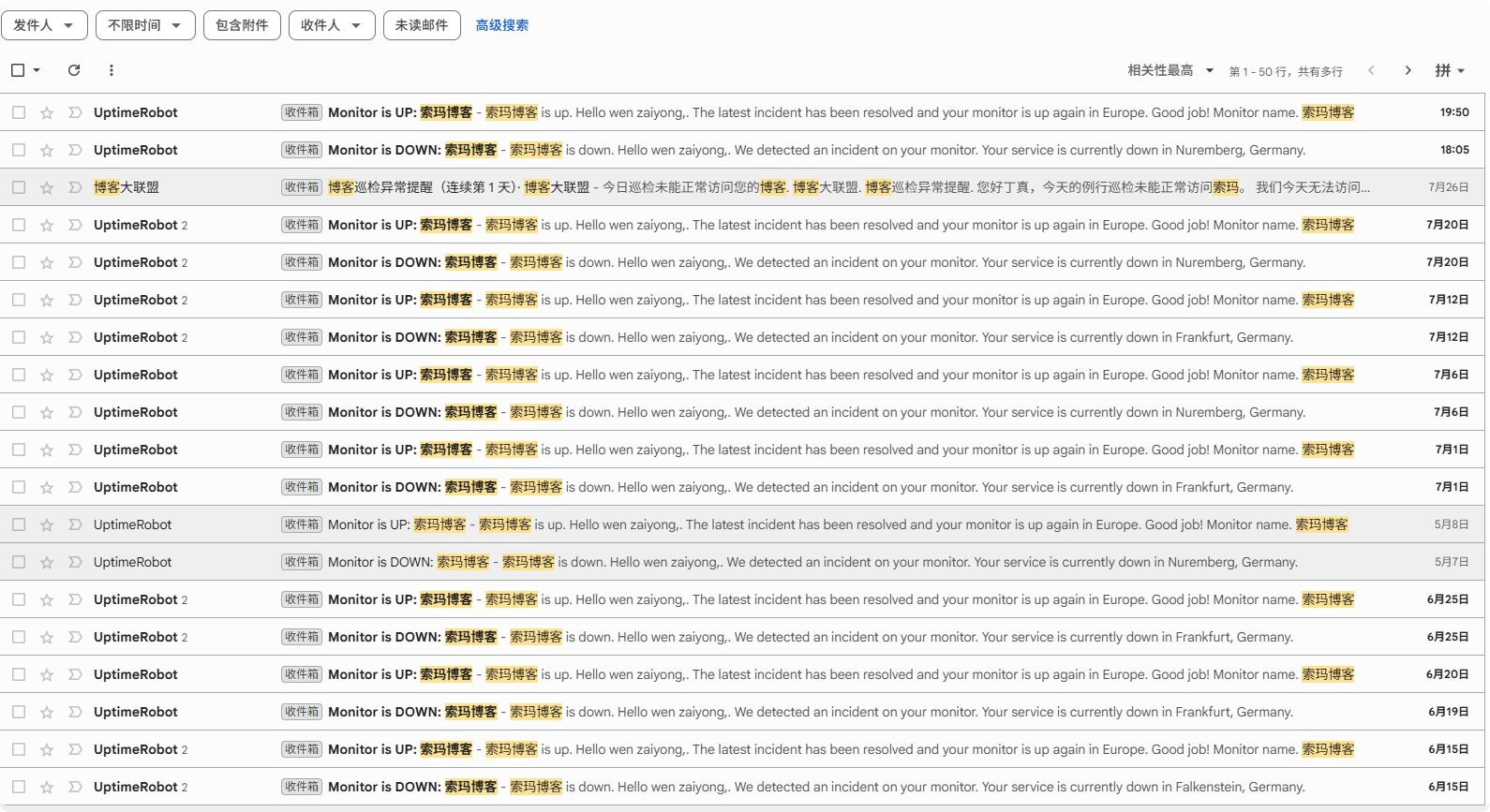This screenshot has width=1490, height=812.
Task: Mark the 6月20日 email as important
Action: coord(75,674)
